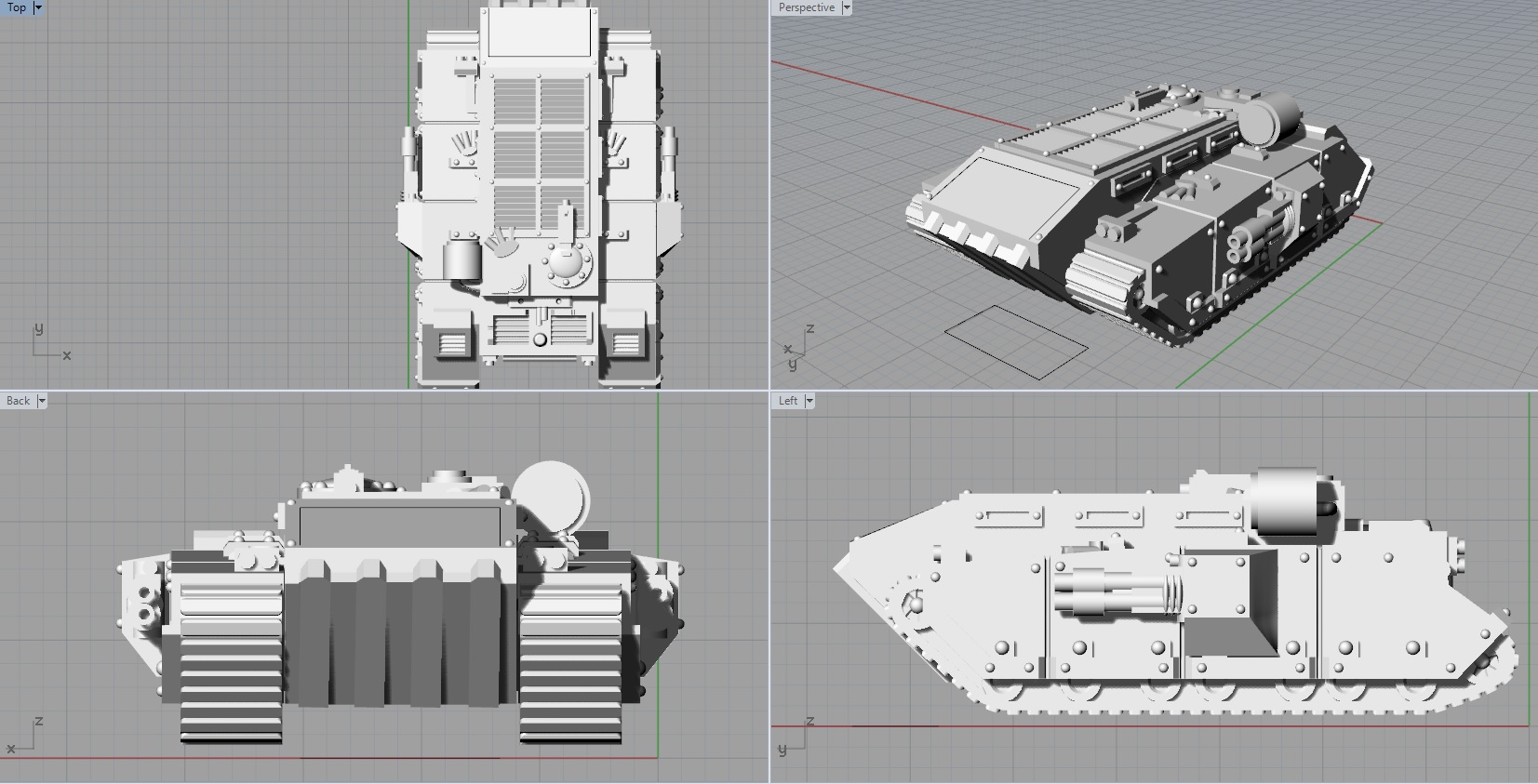Pick the large cylinder drum in Left view
Screen dimensions: 1538x784
point(1286,503)
